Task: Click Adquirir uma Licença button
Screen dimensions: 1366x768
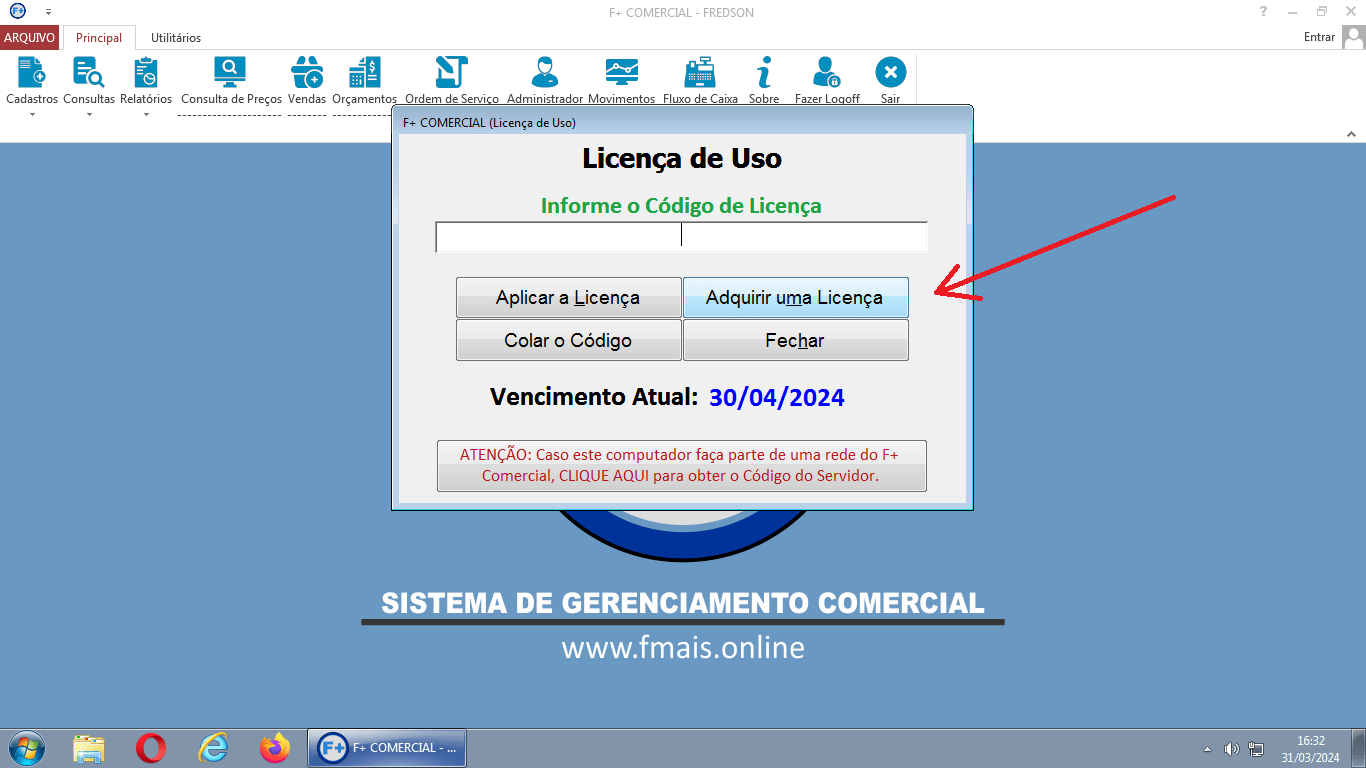Action: pos(795,298)
